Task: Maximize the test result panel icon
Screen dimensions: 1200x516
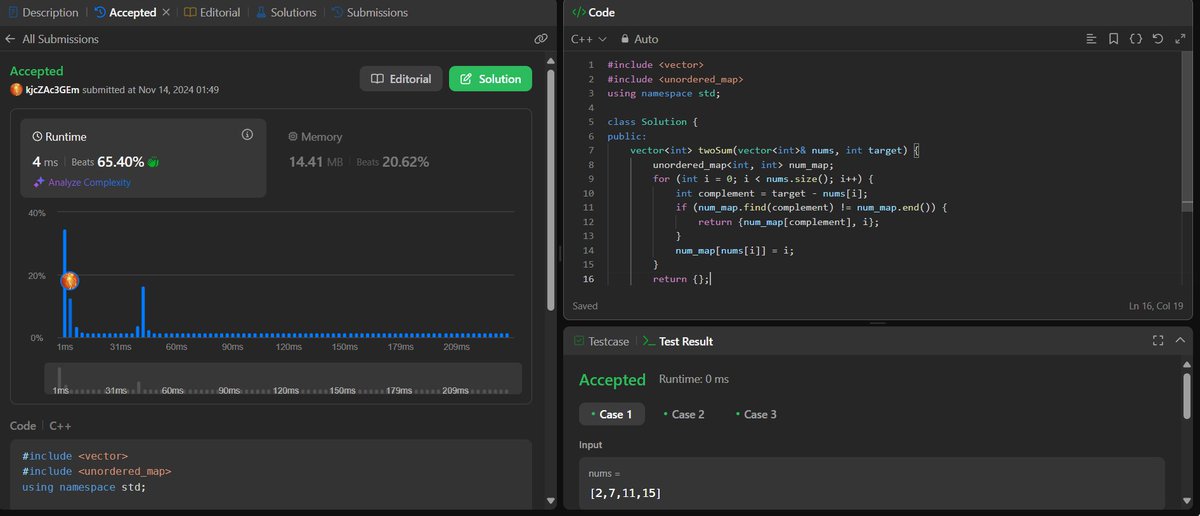Action: pos(1158,341)
